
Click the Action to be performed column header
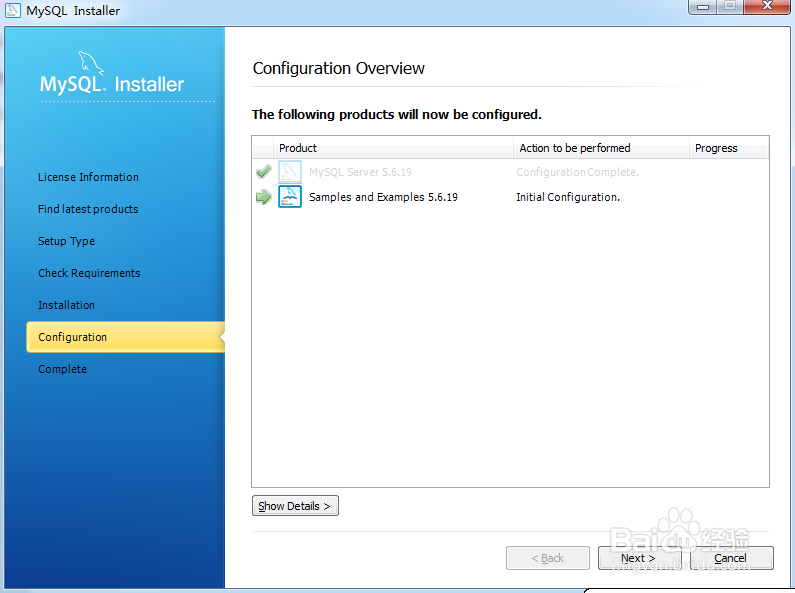[601, 148]
